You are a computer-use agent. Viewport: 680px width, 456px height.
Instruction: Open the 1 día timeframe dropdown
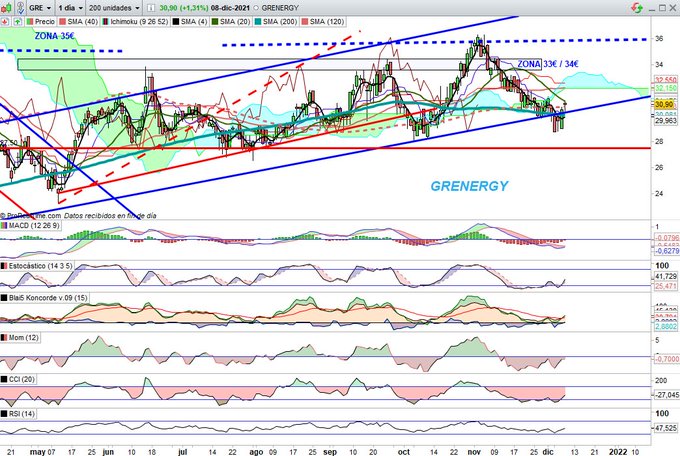click(x=71, y=8)
